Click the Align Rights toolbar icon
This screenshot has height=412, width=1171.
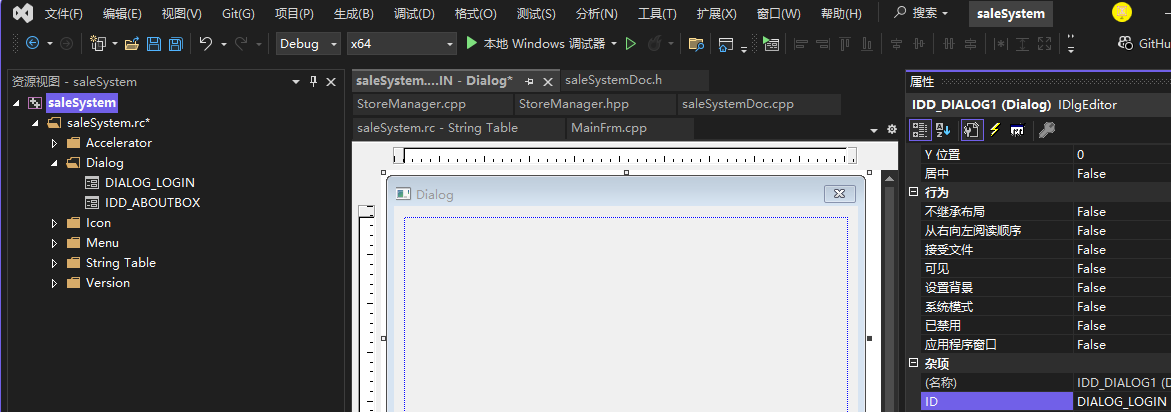tap(822, 44)
